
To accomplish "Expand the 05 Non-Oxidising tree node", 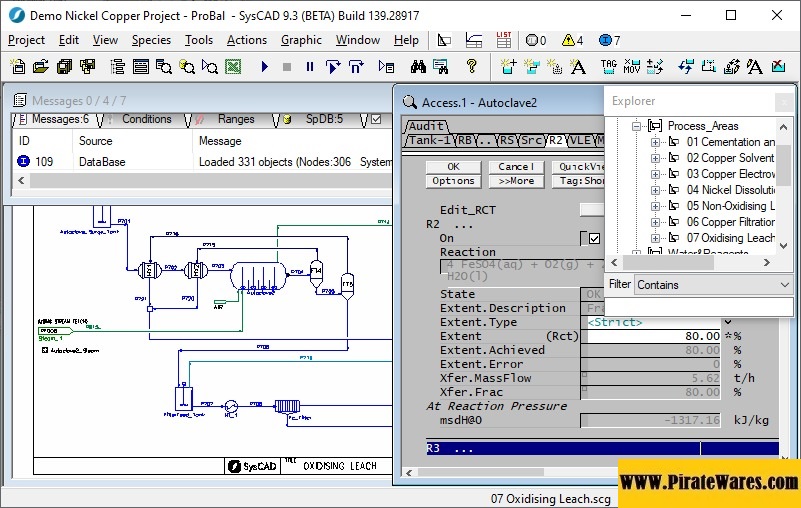I will [655, 206].
